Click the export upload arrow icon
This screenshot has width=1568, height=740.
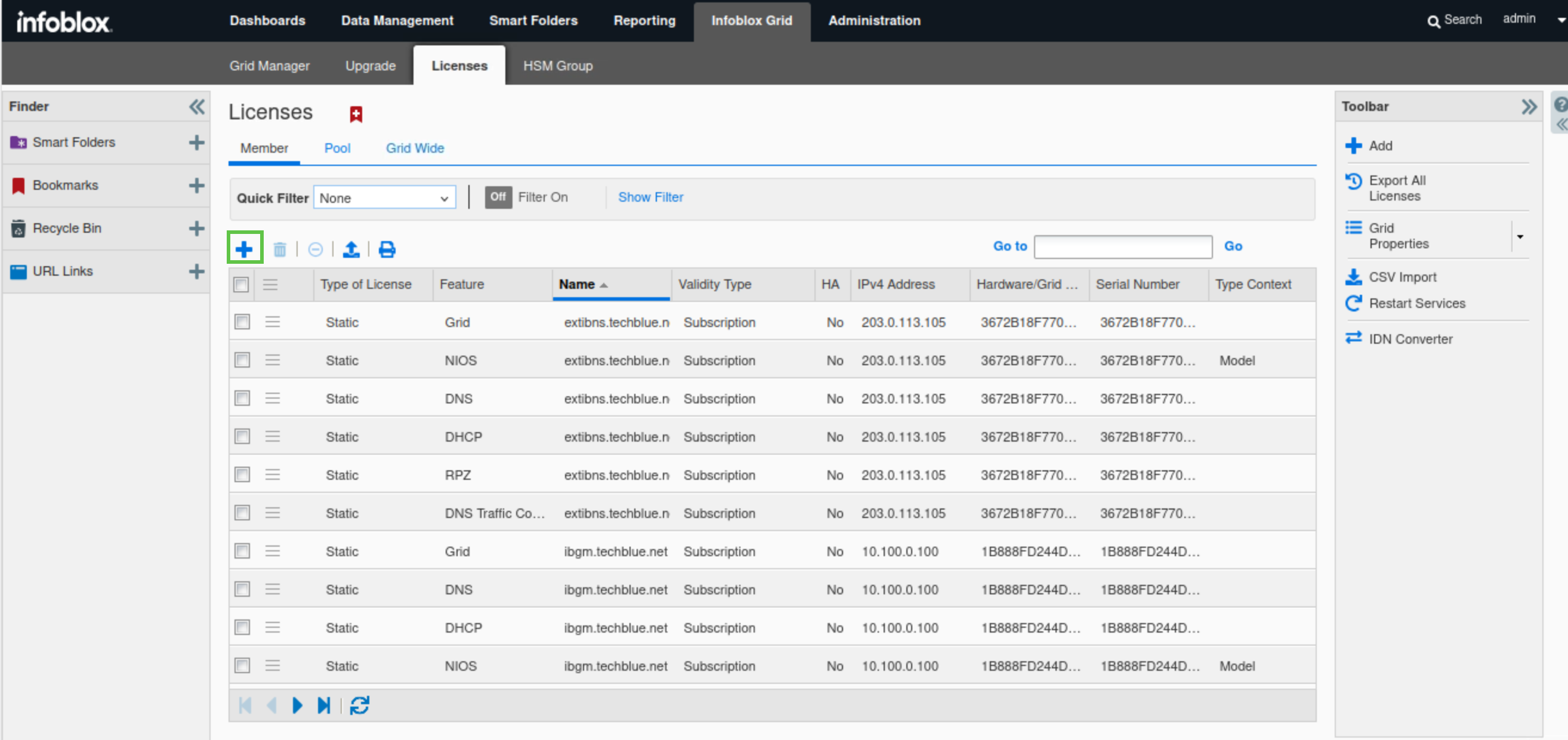pyautogui.click(x=351, y=248)
